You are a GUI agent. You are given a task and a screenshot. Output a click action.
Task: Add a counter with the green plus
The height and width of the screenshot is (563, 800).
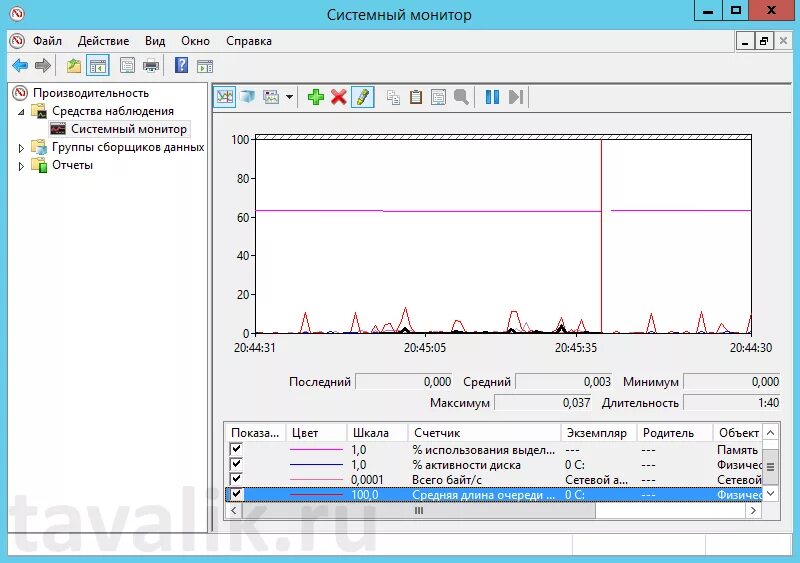(316, 96)
